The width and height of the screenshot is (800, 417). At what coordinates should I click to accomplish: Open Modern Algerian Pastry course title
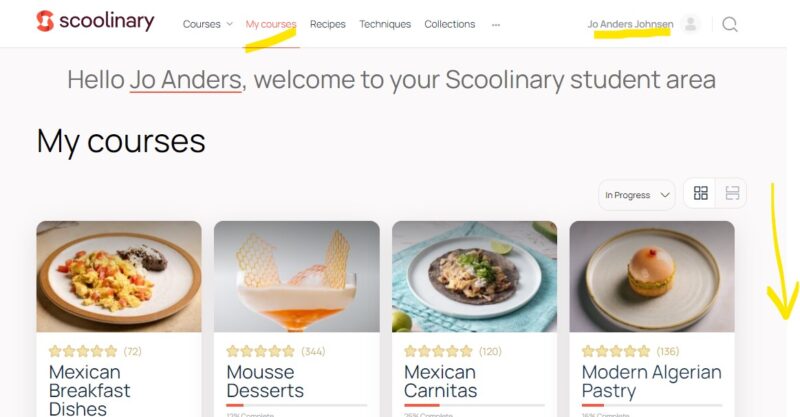coord(652,381)
